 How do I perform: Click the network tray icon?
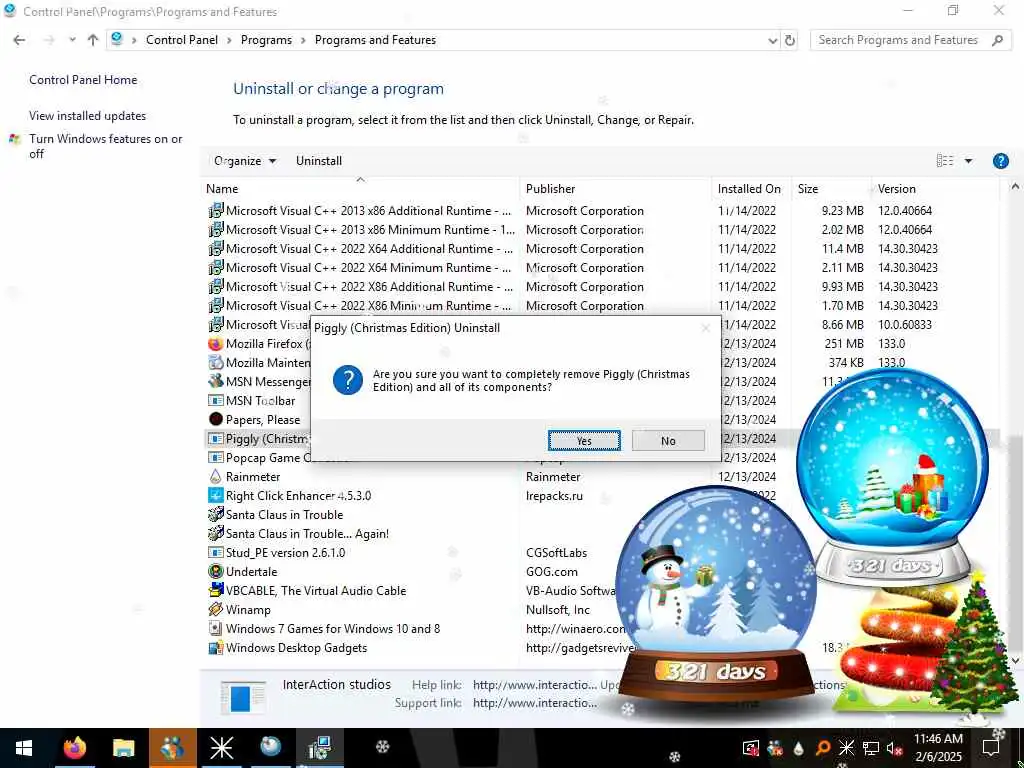point(871,748)
